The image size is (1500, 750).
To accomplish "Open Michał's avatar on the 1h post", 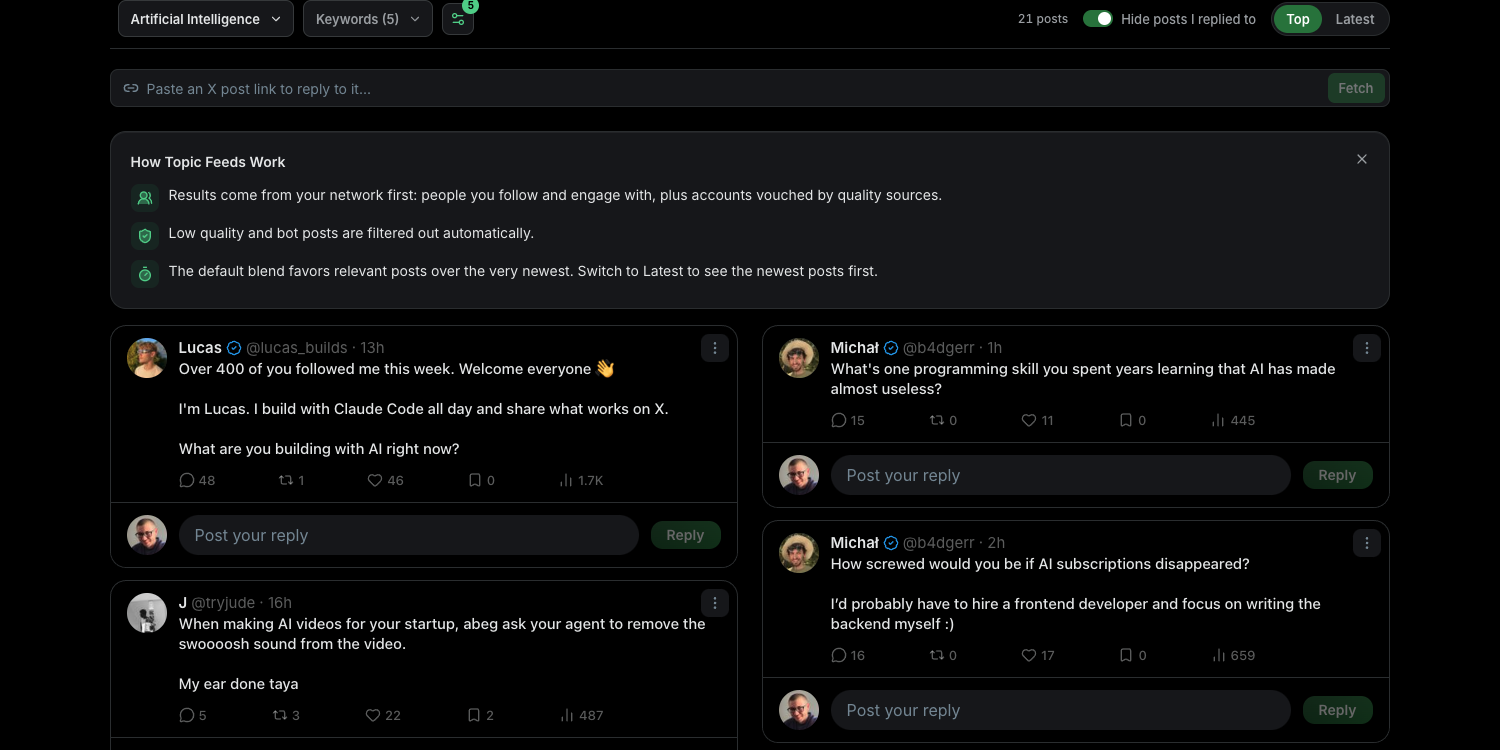I will [799, 358].
